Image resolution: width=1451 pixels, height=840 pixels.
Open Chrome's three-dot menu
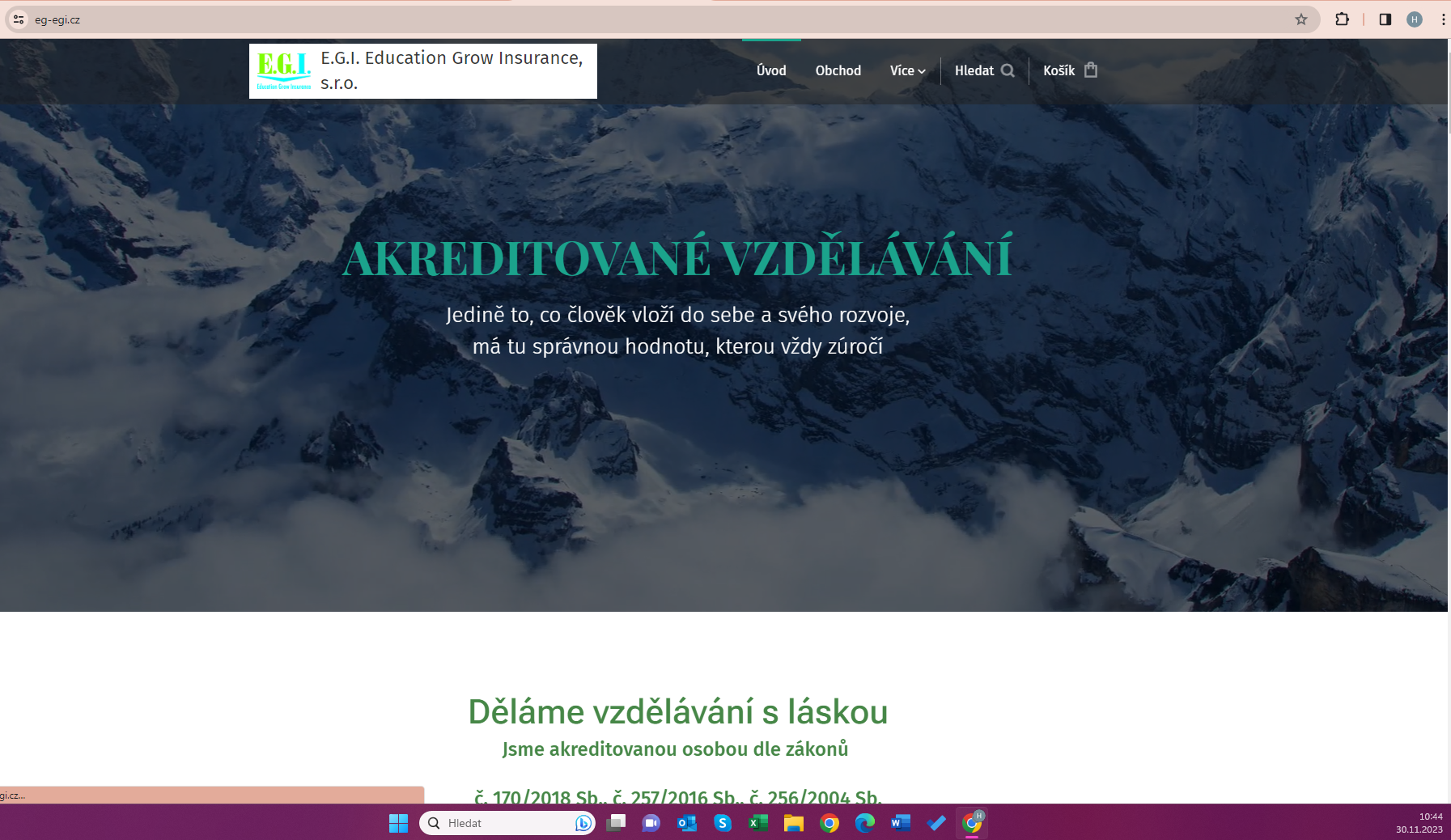click(x=1443, y=19)
